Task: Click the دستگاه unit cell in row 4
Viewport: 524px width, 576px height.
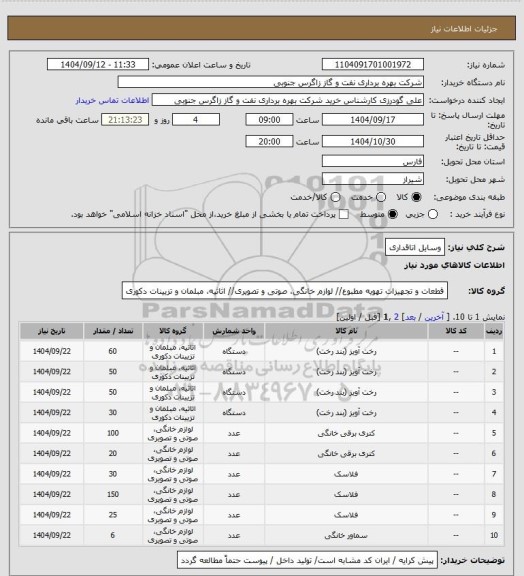Action: pos(234,413)
